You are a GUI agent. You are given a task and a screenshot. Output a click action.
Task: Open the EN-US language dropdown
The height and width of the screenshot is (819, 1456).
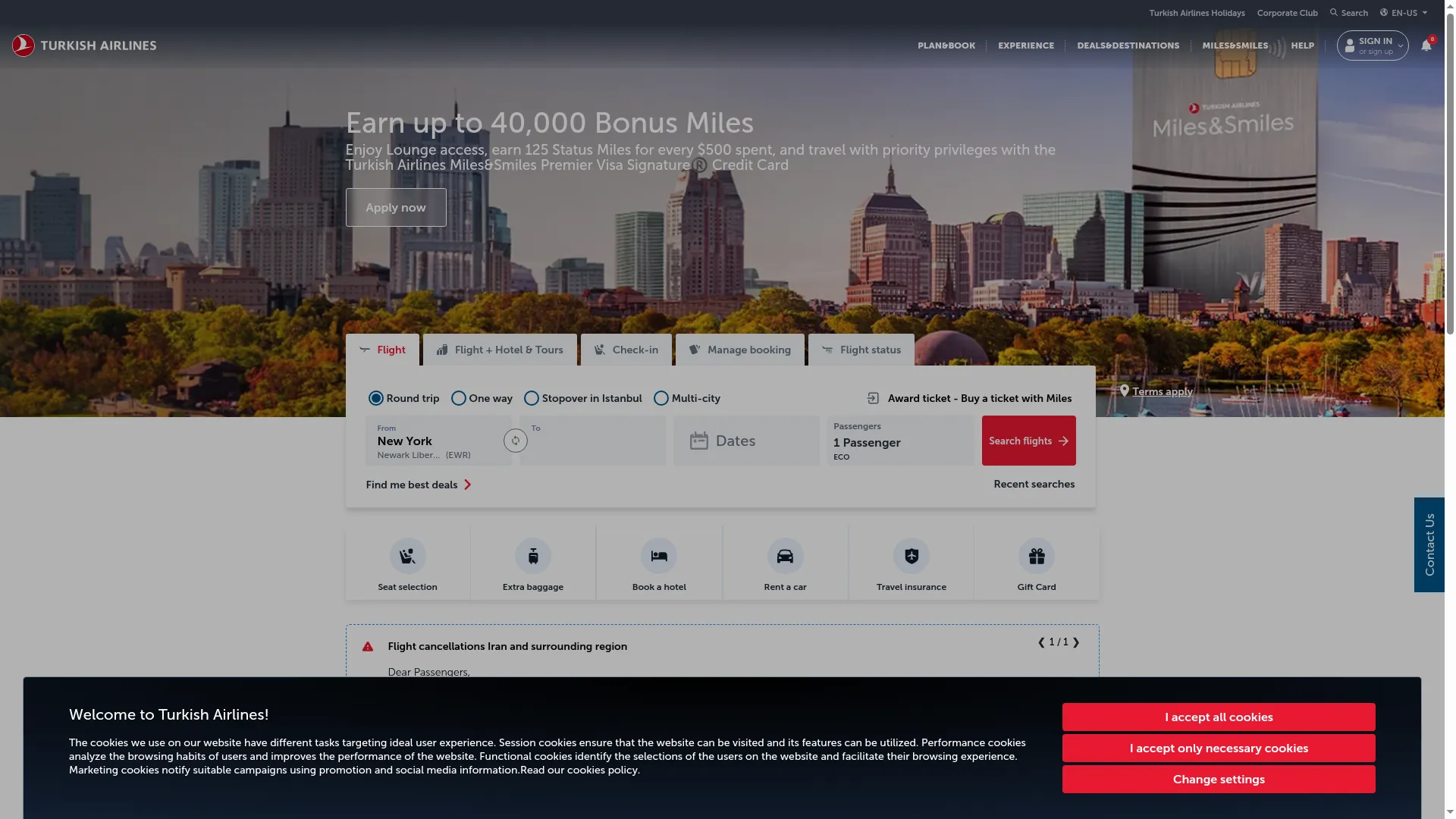pyautogui.click(x=1404, y=13)
